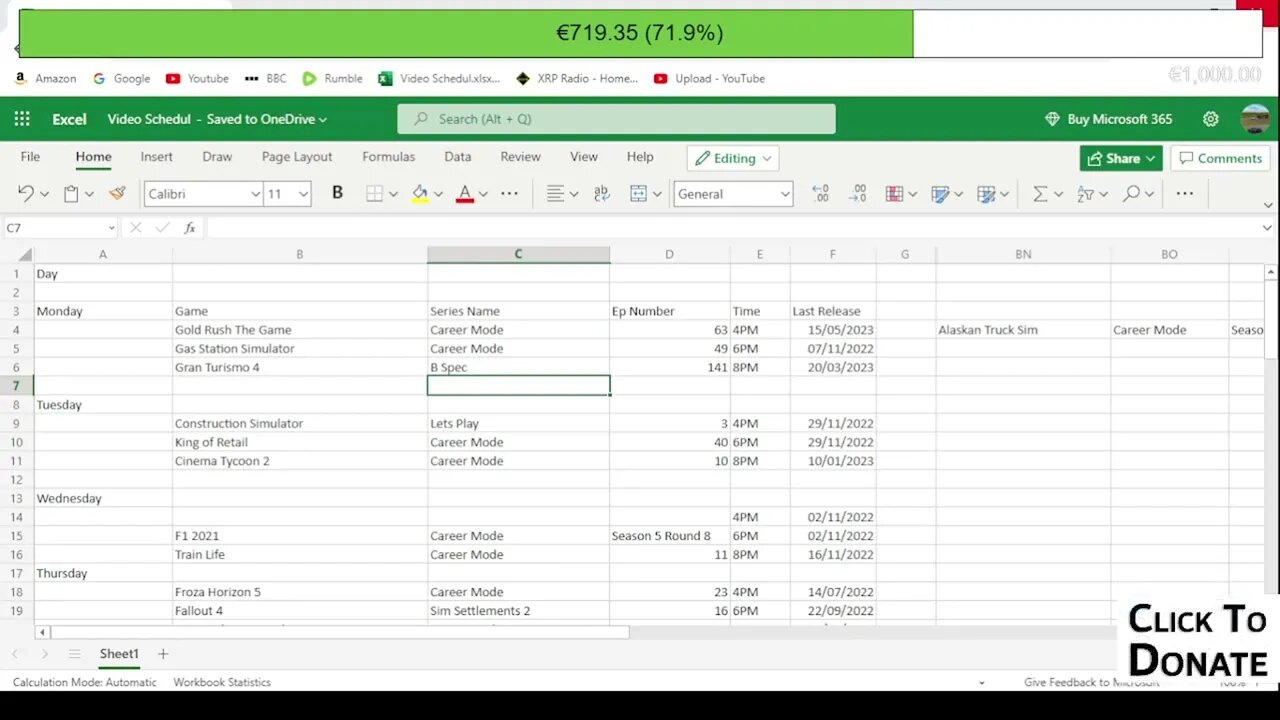Switch to the Draw tab

217,157
